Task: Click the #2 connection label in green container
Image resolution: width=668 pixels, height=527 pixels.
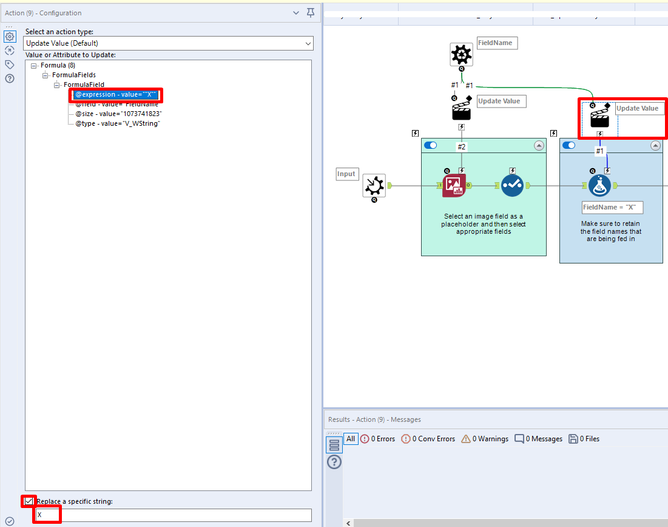Action: click(461, 147)
